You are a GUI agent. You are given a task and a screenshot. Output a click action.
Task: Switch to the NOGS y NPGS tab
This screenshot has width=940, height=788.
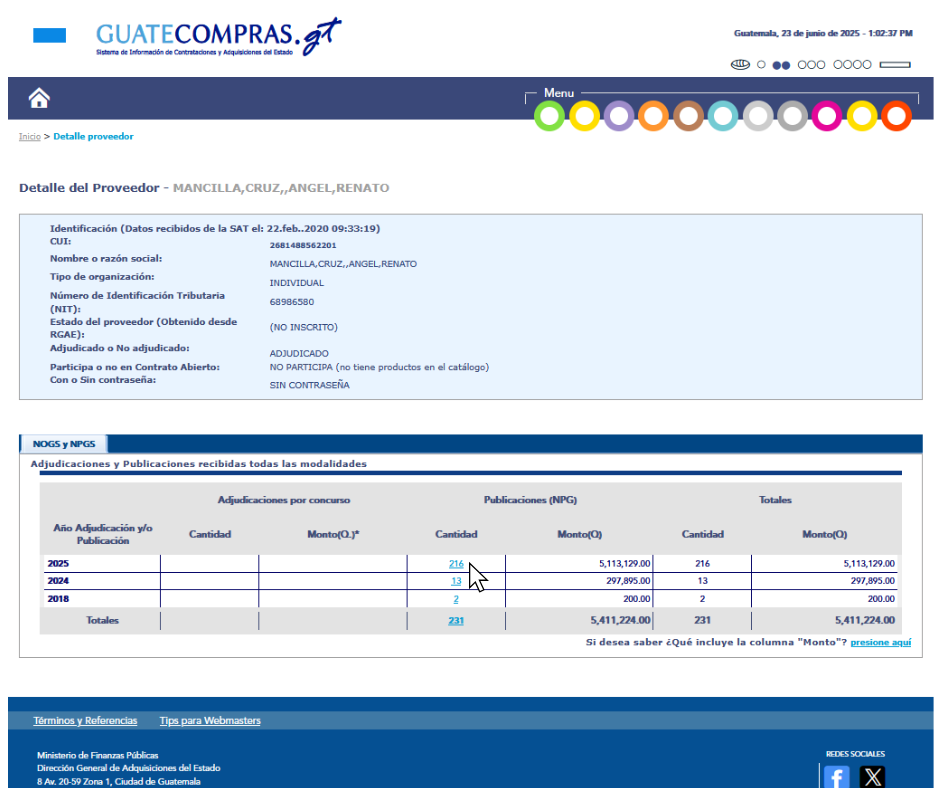[63, 444]
